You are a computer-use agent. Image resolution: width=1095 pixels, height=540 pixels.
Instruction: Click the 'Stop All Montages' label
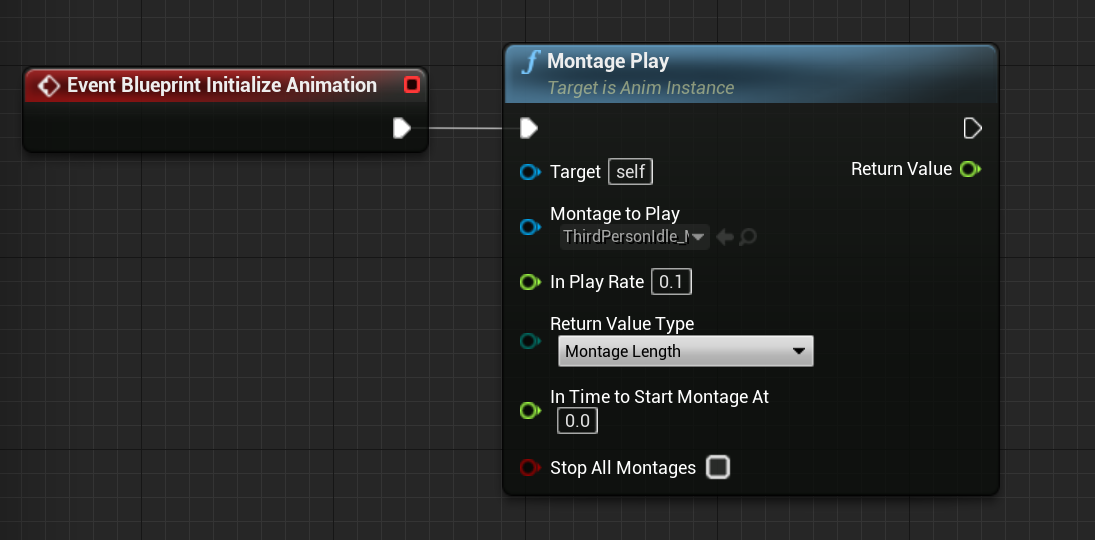pyautogui.click(x=623, y=467)
